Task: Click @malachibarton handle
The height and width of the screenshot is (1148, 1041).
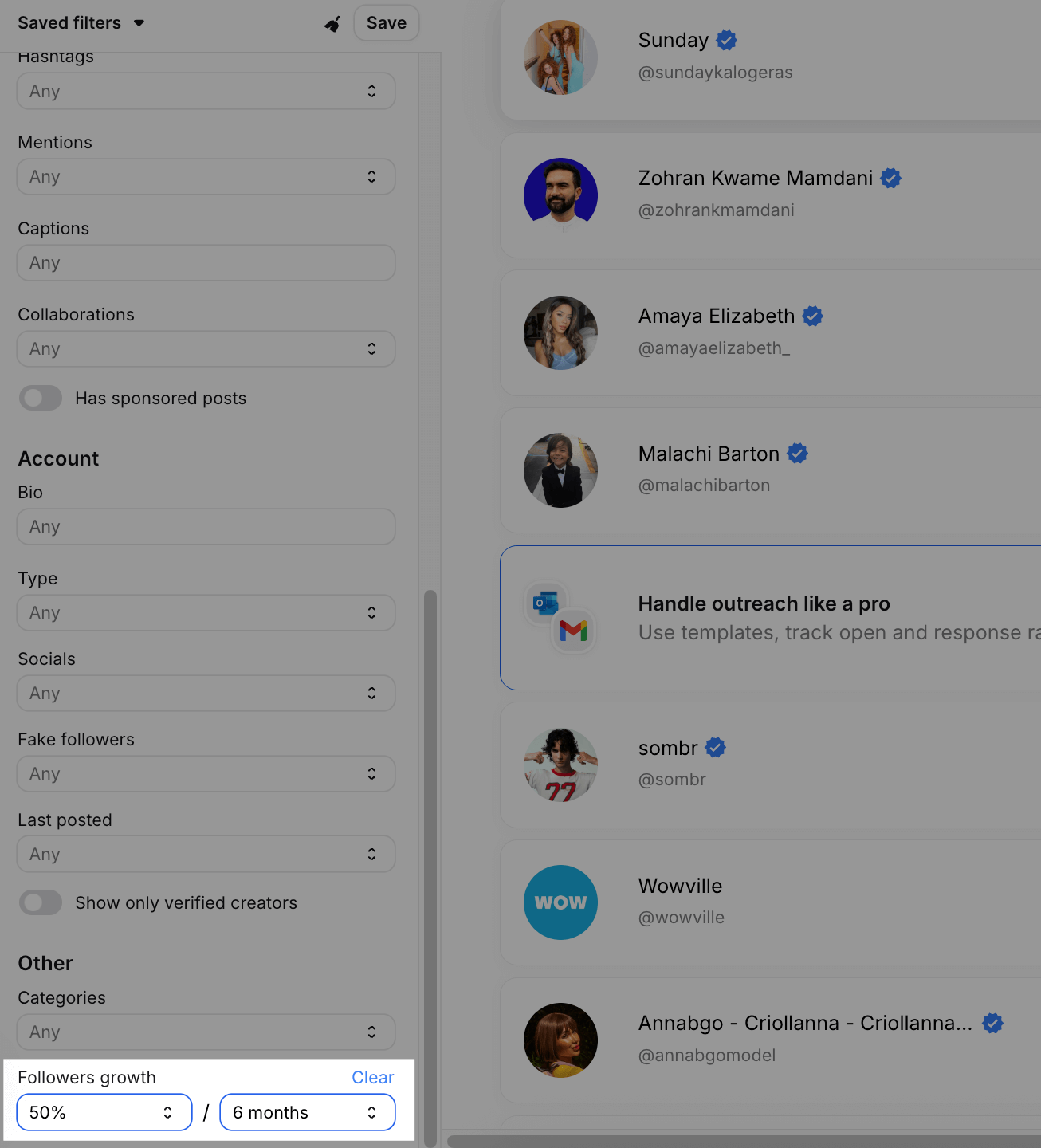Action: point(705,486)
